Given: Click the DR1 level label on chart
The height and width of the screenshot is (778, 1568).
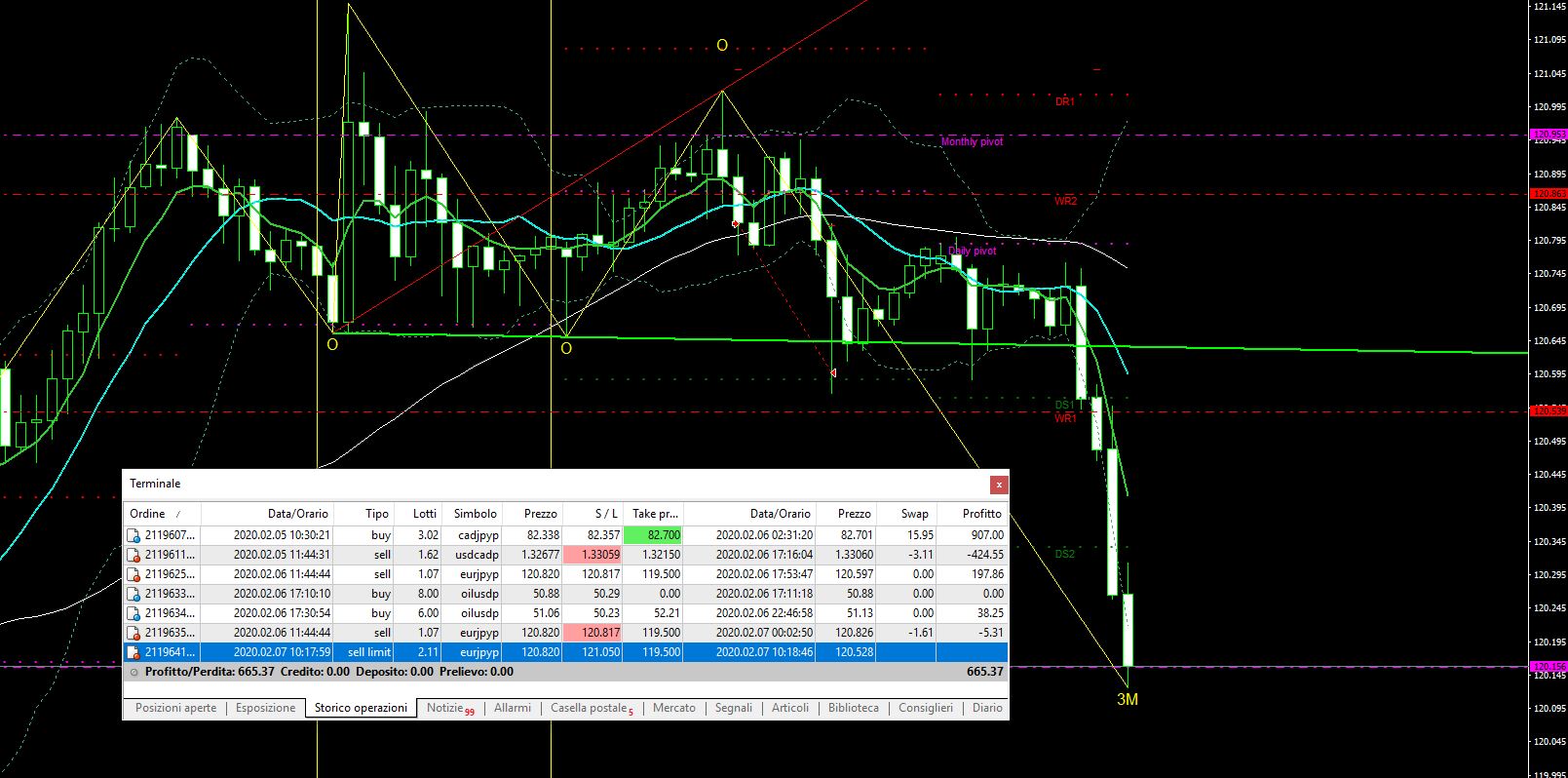Looking at the screenshot, I should tap(1064, 101).
